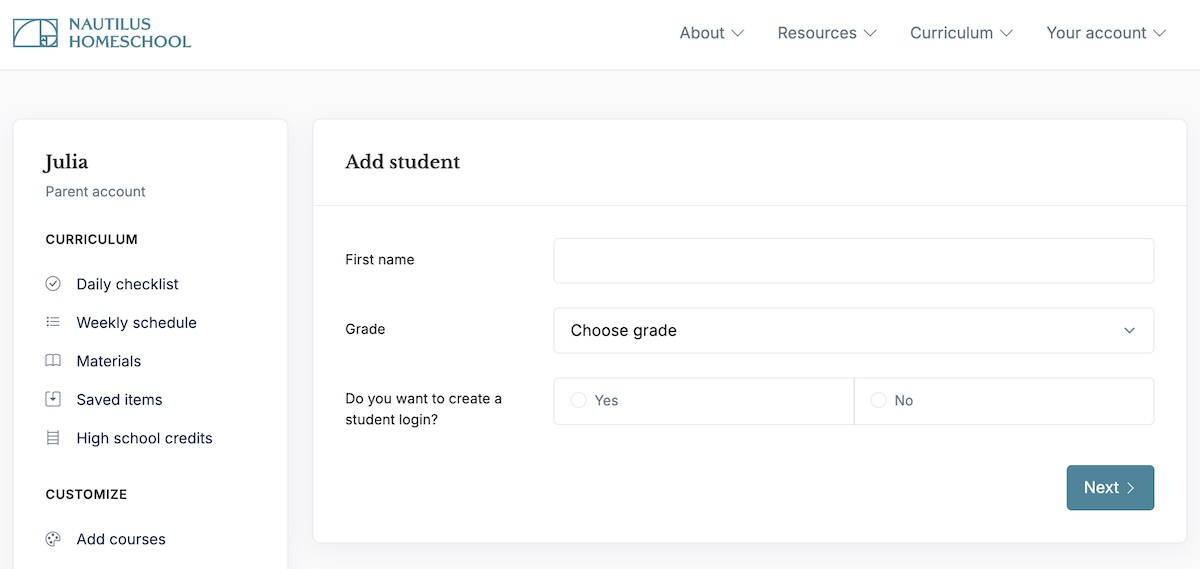
Task: Click the Daily checklist checkmark icon
Action: 53,284
